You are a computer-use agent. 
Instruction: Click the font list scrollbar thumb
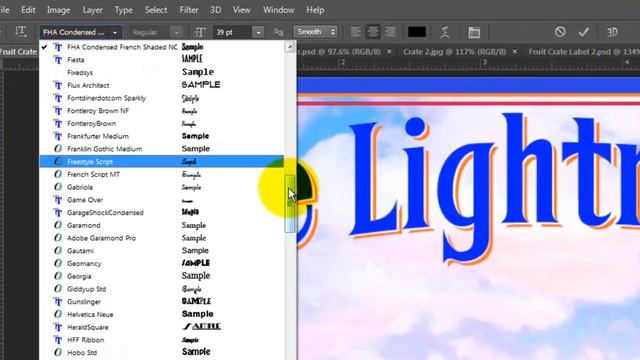point(290,203)
